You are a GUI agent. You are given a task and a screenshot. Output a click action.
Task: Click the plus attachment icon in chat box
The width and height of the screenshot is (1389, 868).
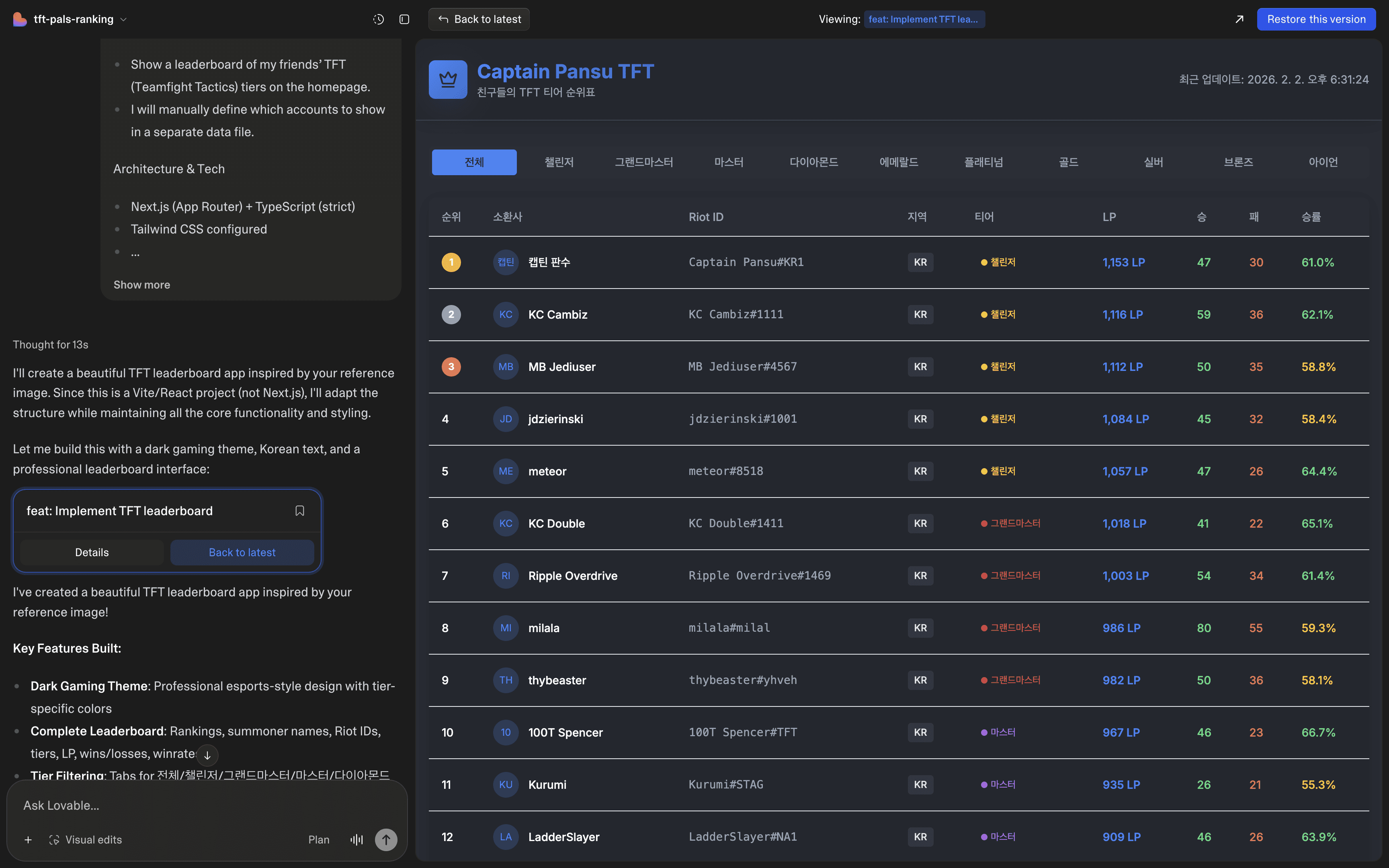(28, 840)
